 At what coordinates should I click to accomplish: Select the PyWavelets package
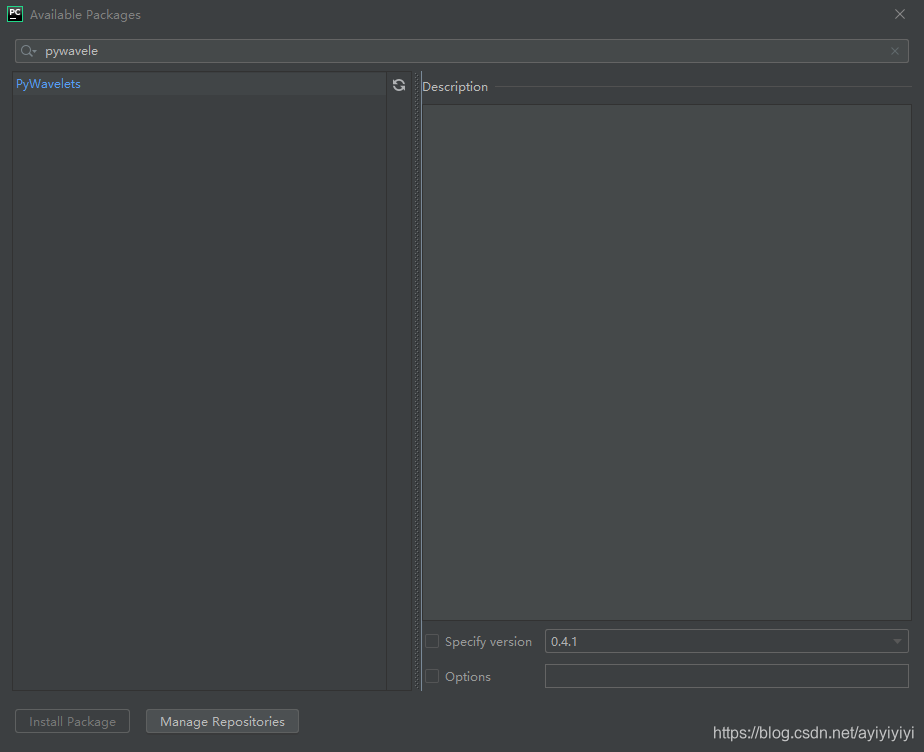pos(48,83)
